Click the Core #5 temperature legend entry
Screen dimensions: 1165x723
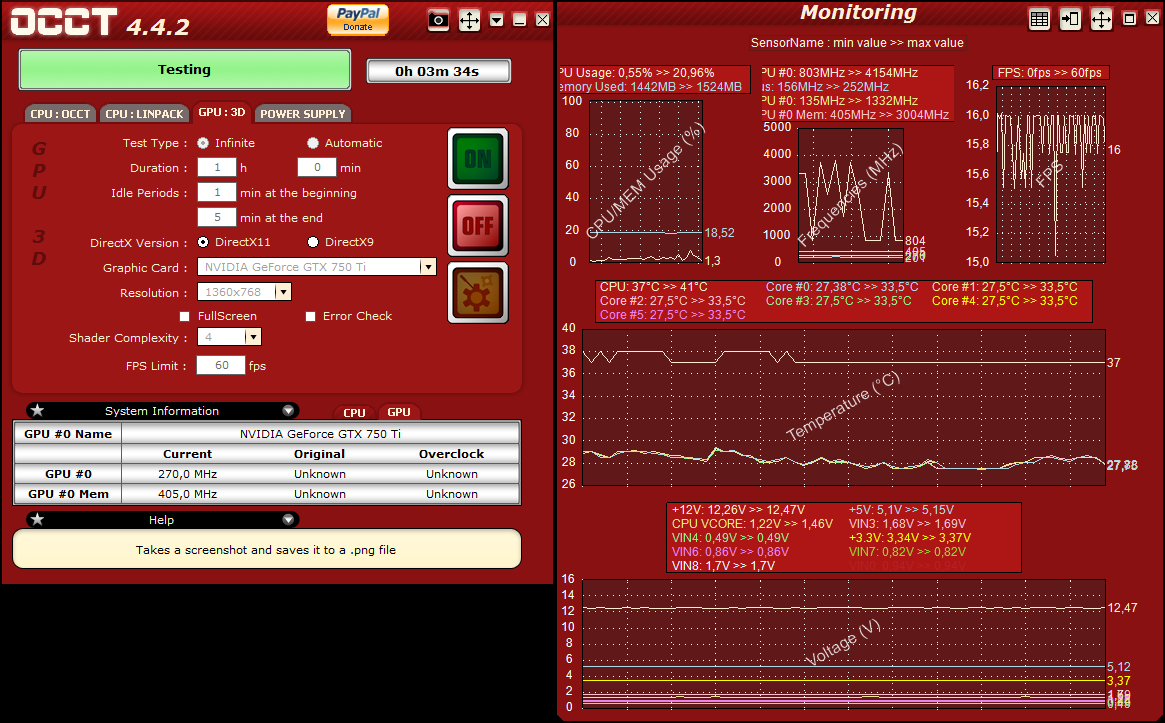click(672, 315)
